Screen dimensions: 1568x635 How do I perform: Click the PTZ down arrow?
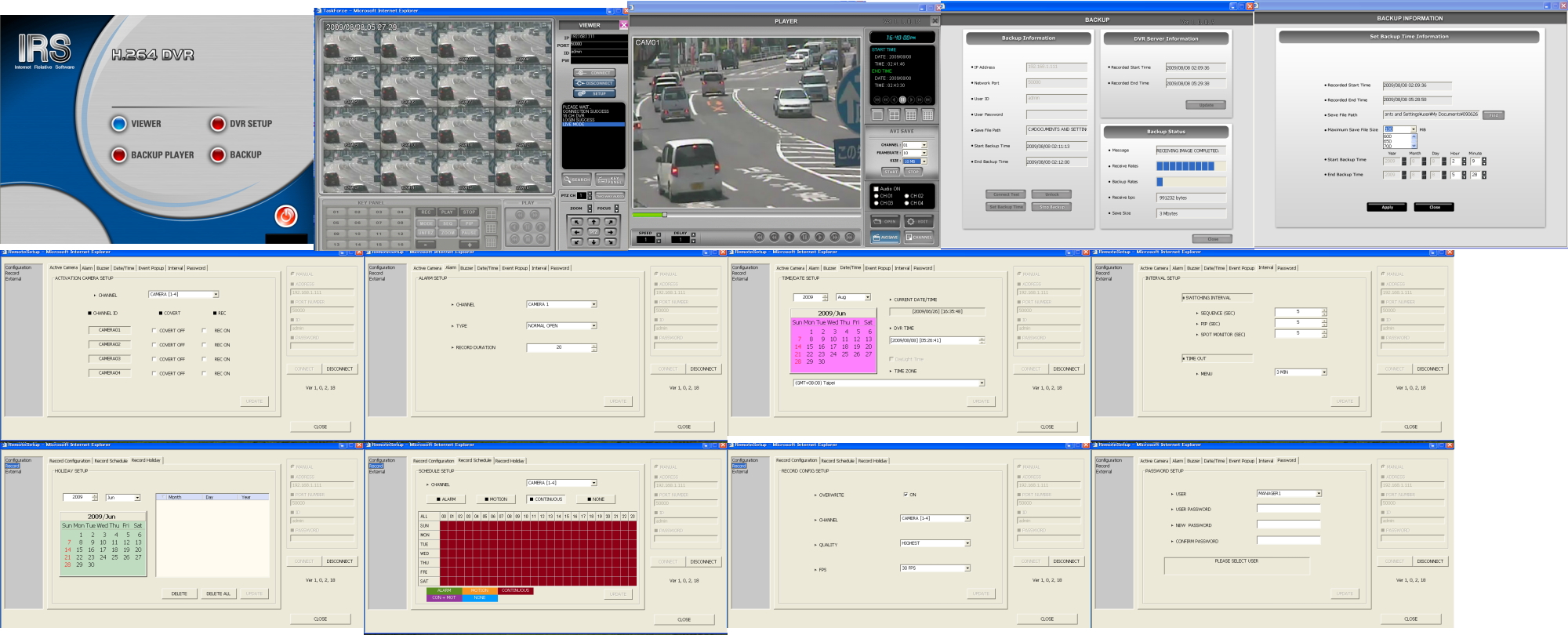point(593,242)
